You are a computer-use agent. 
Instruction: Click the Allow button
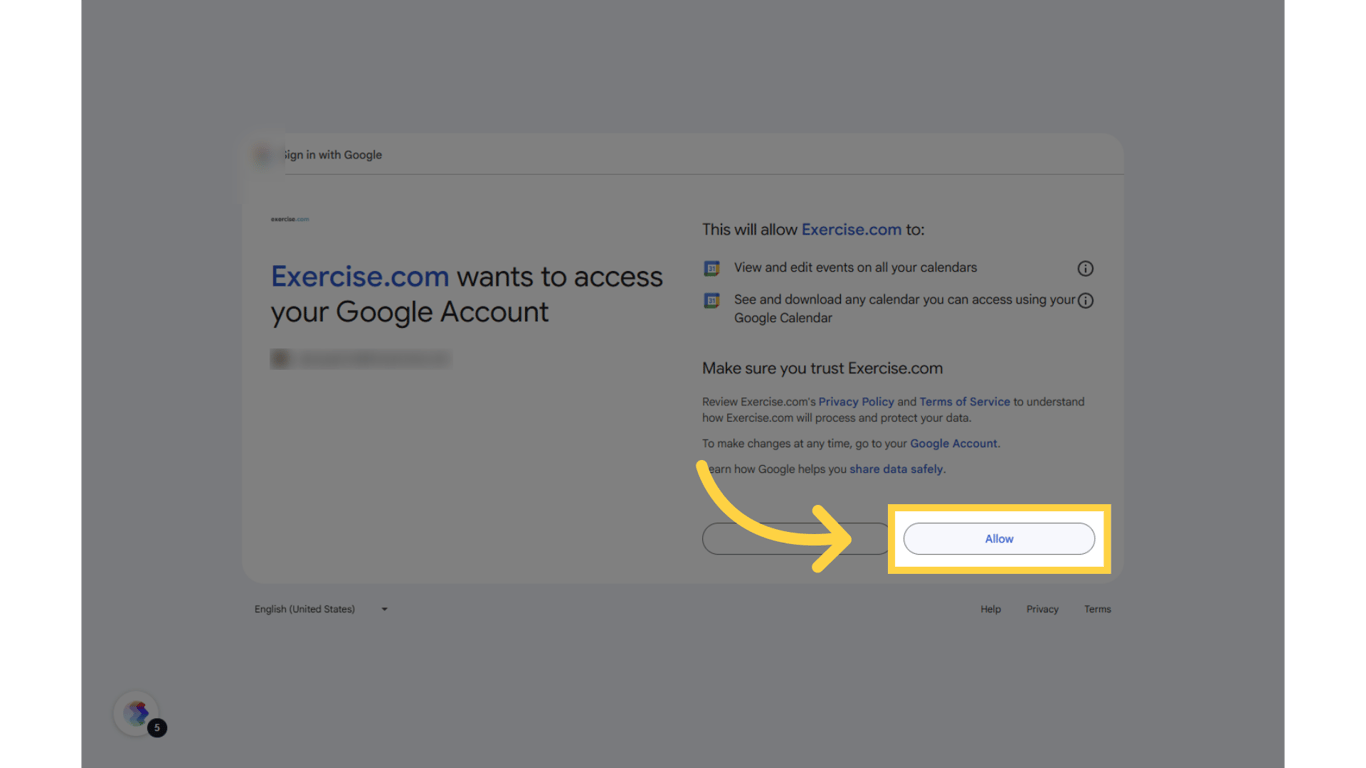click(x=998, y=538)
